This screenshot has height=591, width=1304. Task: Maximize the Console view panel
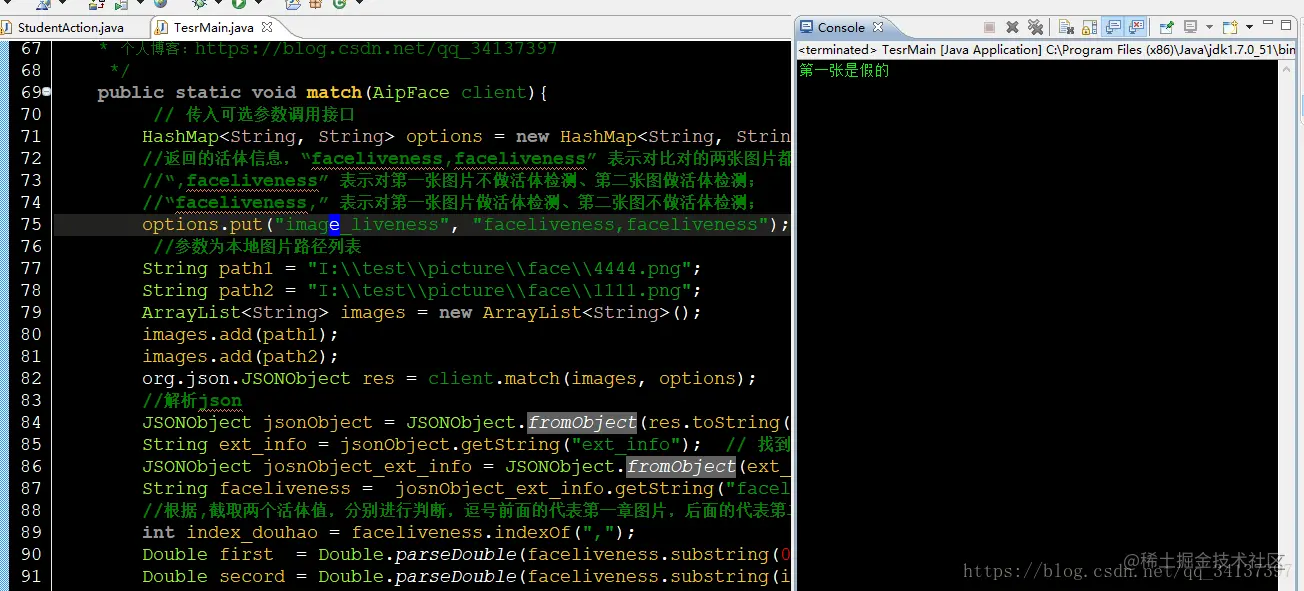tap(1285, 26)
